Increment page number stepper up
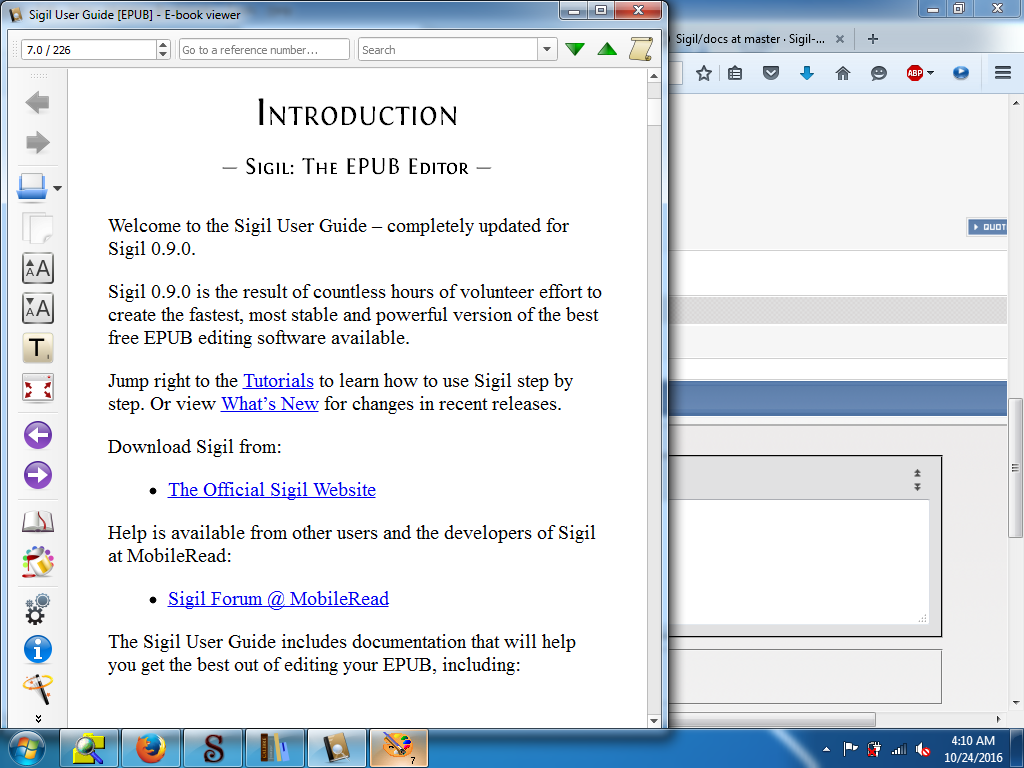1024x768 pixels. coord(163,44)
